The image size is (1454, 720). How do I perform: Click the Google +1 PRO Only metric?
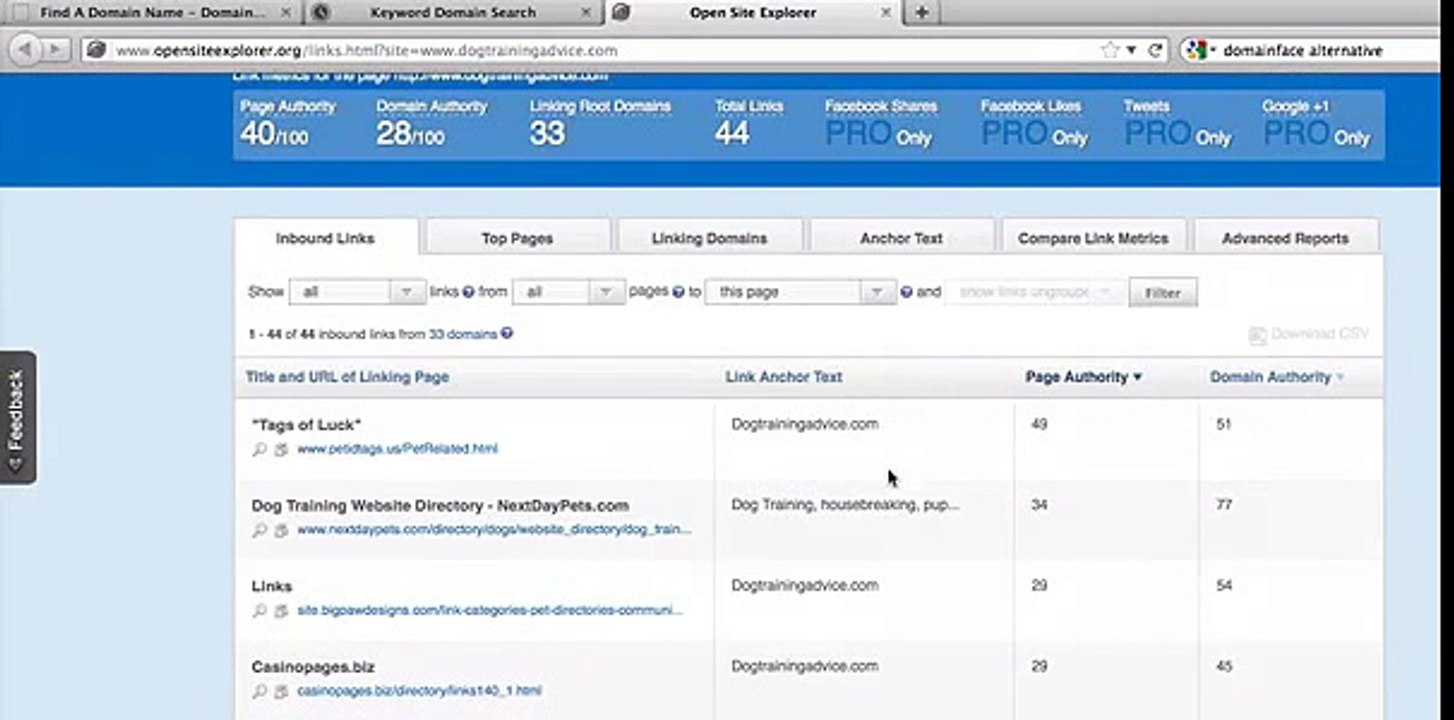[x=1316, y=124]
